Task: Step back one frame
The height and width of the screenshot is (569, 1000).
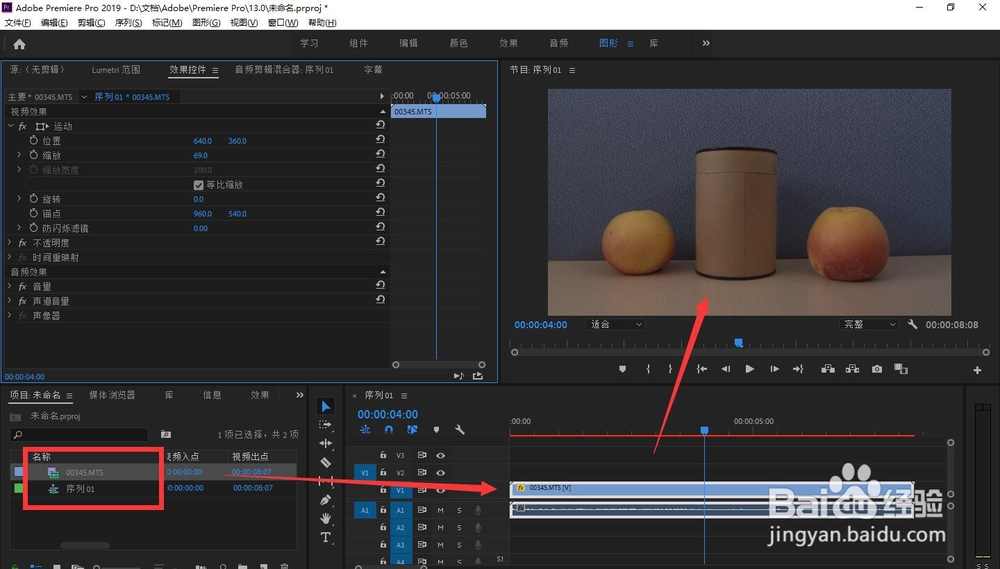Action: 725,369
